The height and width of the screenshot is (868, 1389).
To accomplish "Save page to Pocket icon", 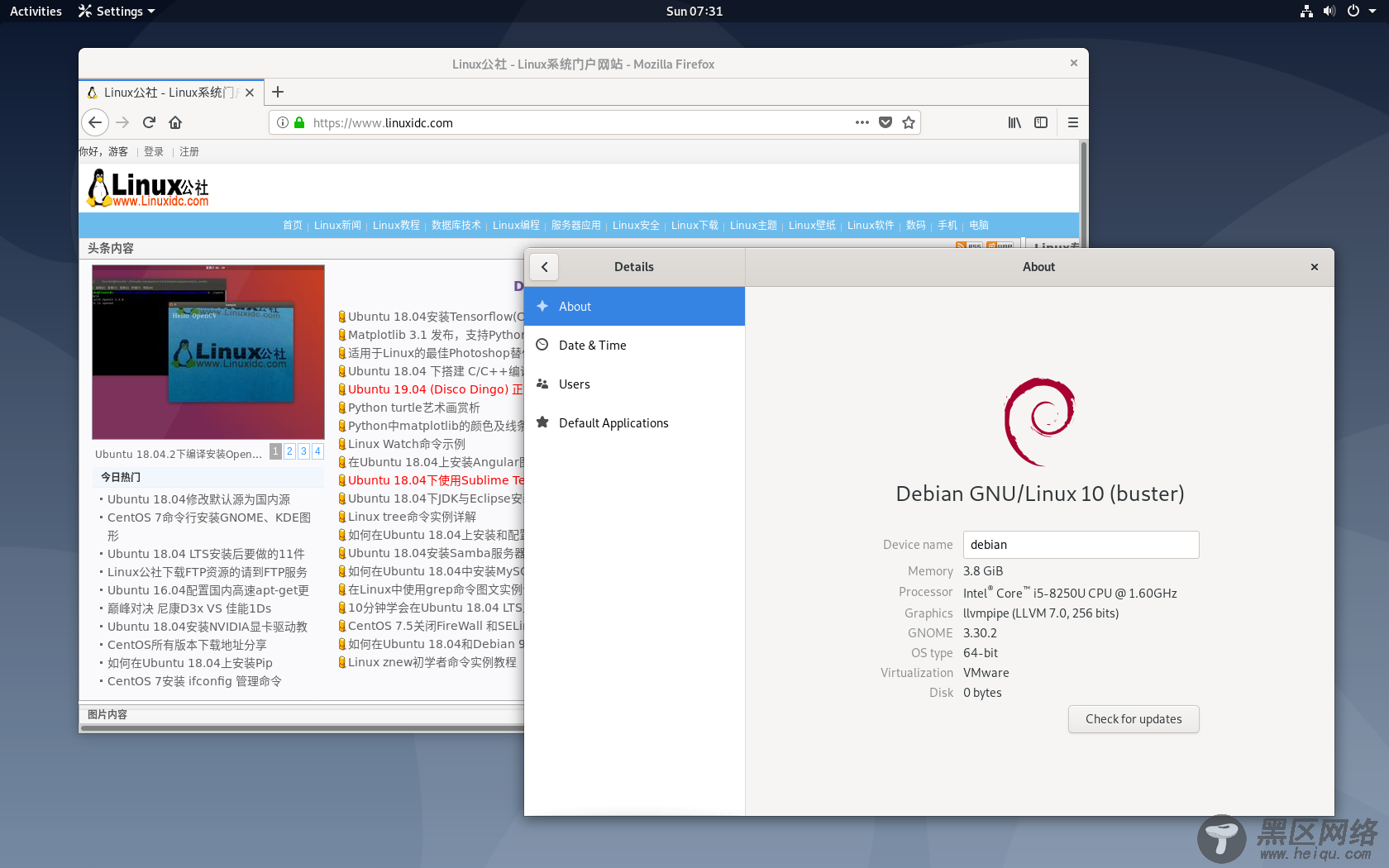I will (885, 122).
